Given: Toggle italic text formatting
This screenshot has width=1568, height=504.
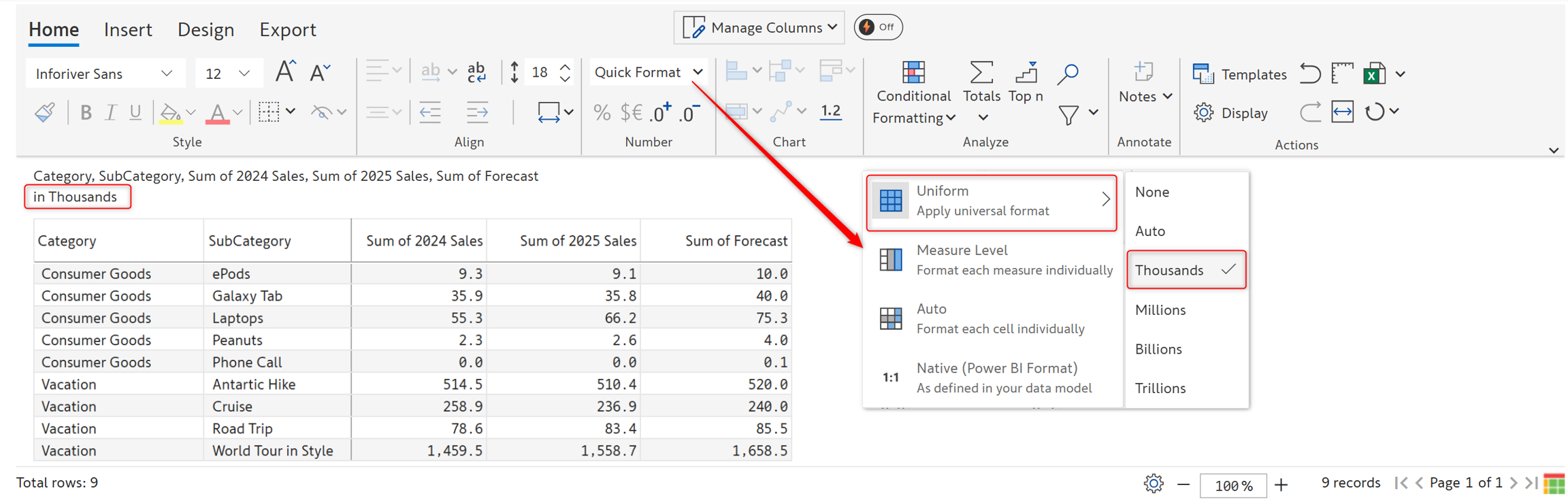Looking at the screenshot, I should [x=110, y=112].
